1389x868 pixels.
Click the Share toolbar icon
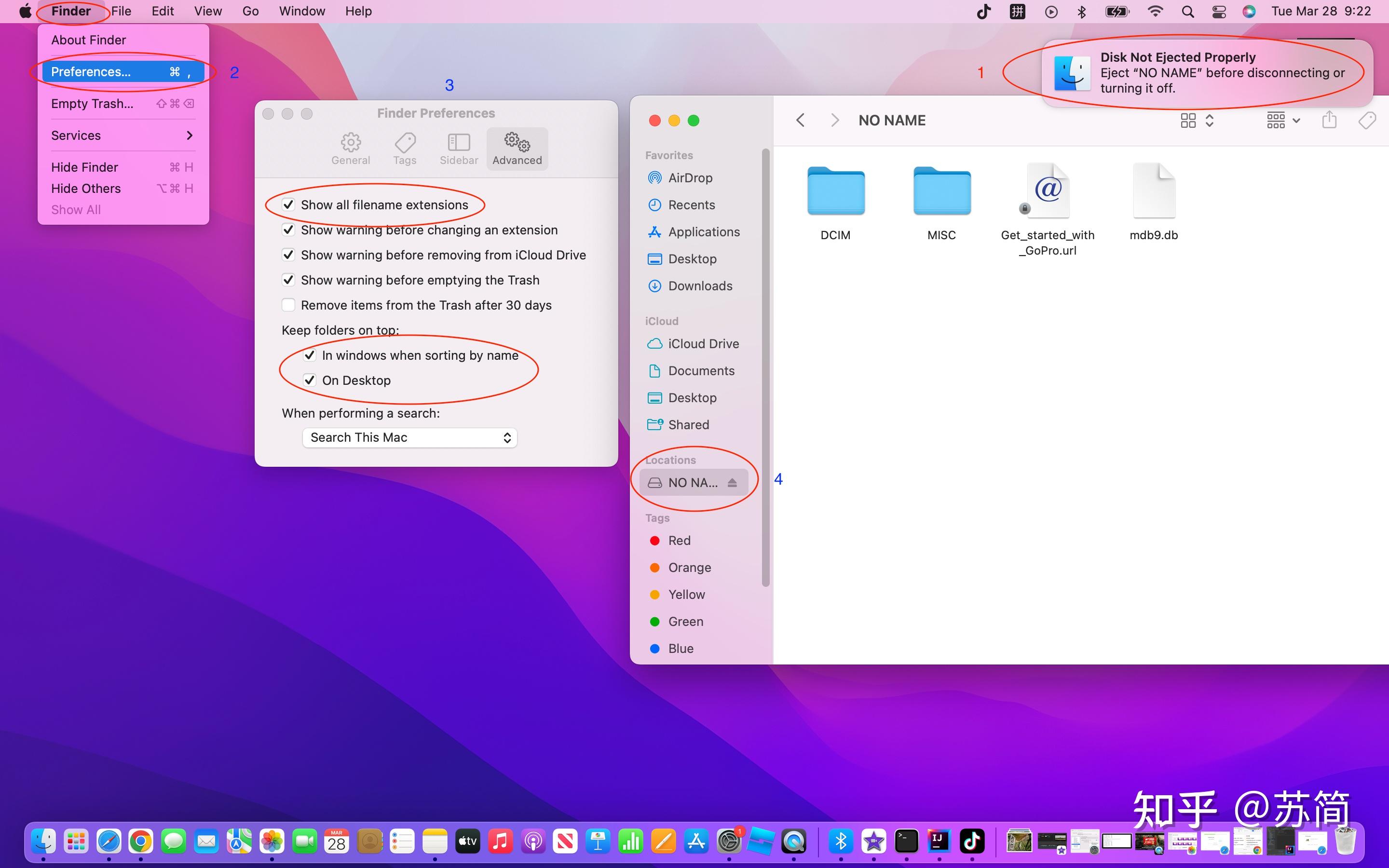[x=1329, y=120]
